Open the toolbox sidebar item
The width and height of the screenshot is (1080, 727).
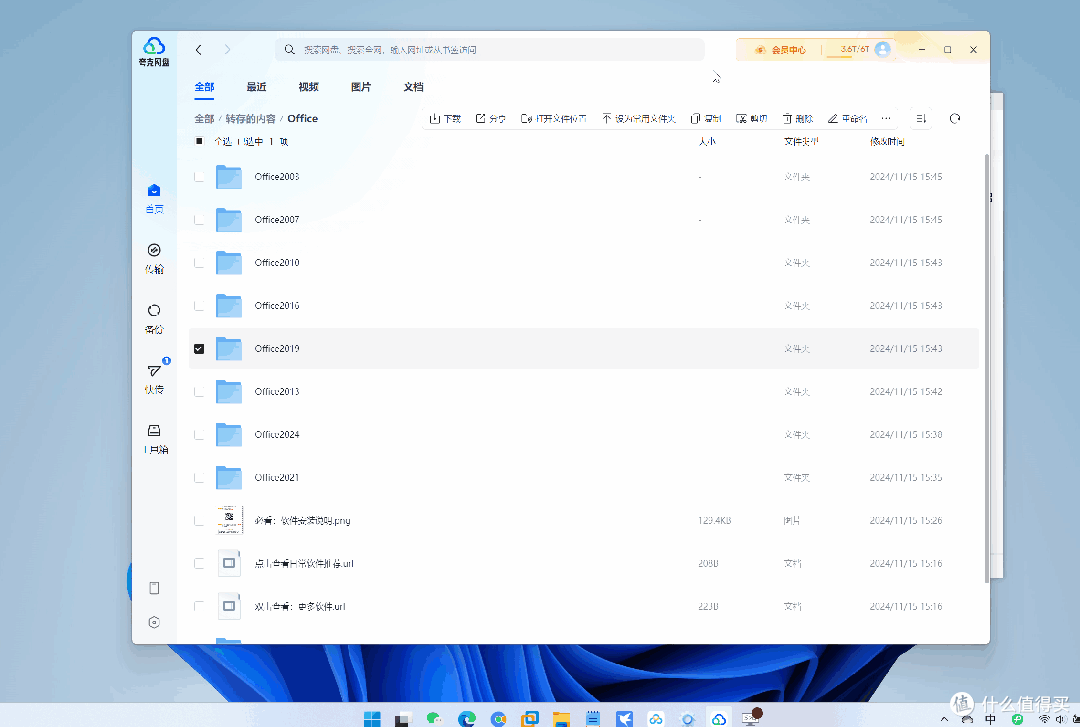(x=154, y=439)
